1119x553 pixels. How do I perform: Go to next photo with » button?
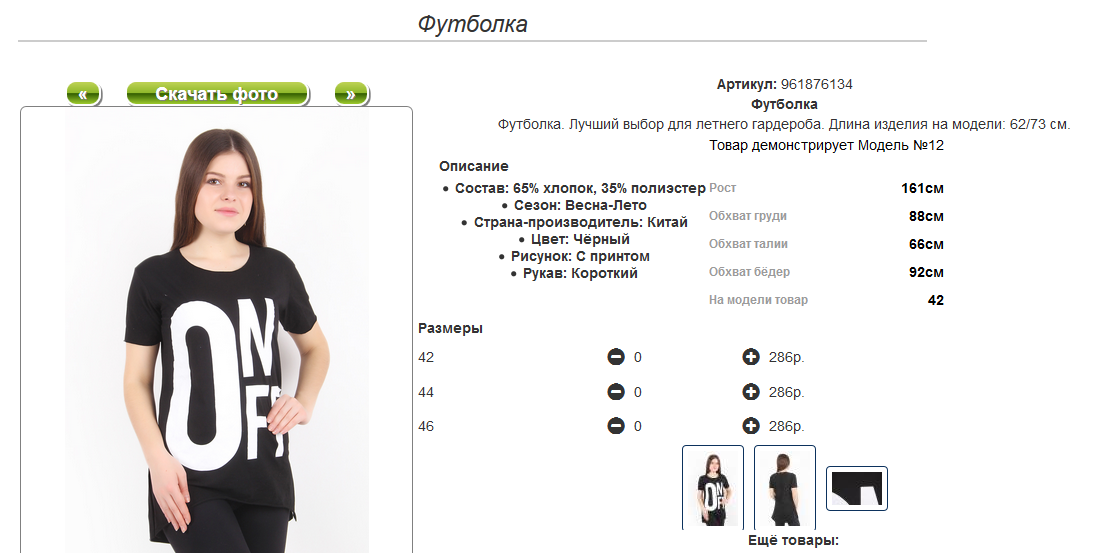tap(350, 94)
